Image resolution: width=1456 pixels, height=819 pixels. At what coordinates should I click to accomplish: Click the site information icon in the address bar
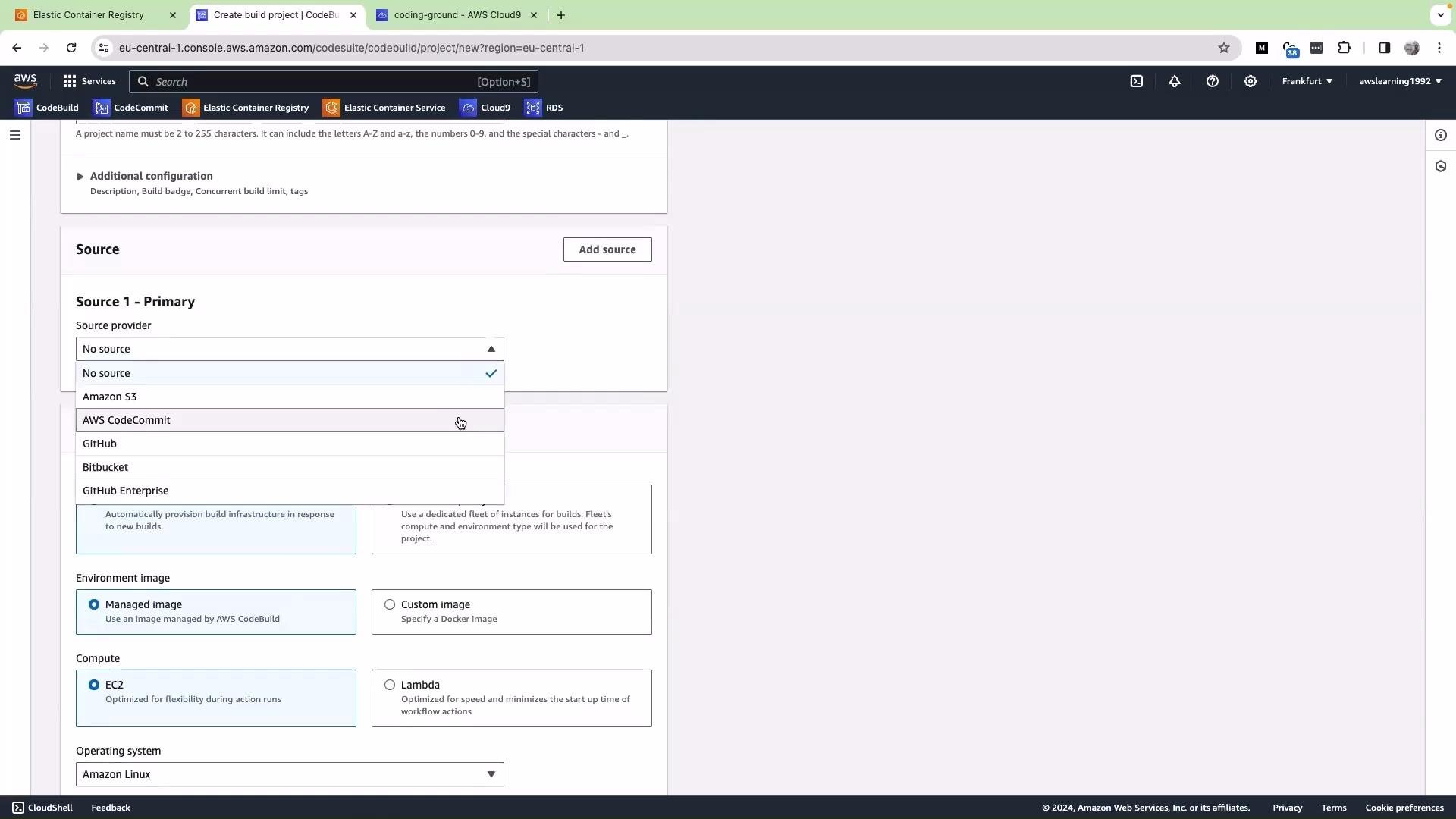click(x=104, y=48)
